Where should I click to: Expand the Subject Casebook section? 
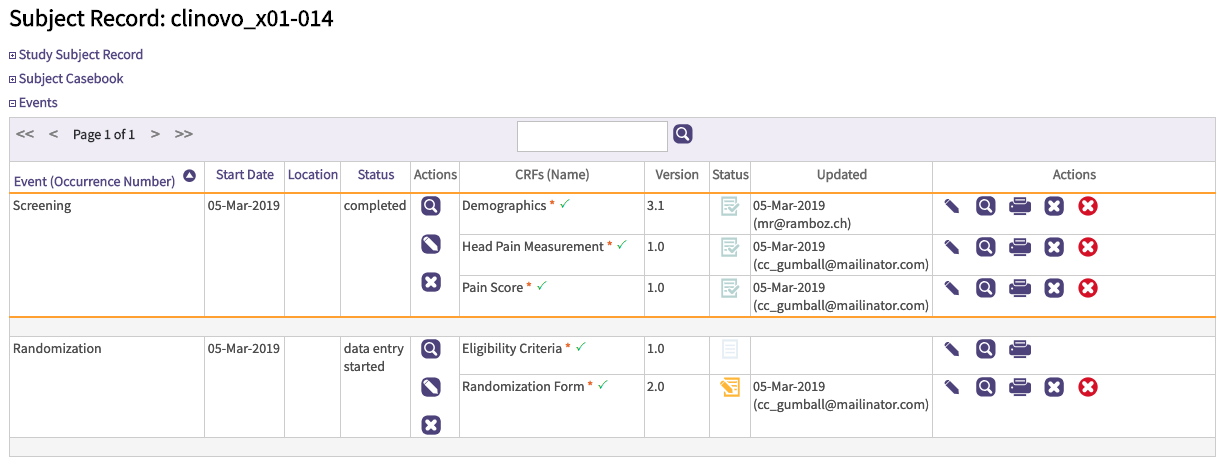[x=71, y=79]
